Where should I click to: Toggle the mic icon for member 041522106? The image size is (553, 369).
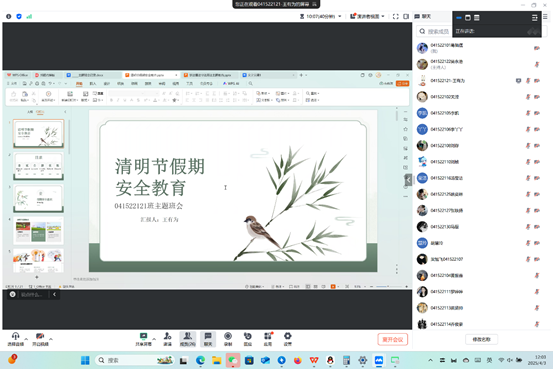click(x=528, y=129)
